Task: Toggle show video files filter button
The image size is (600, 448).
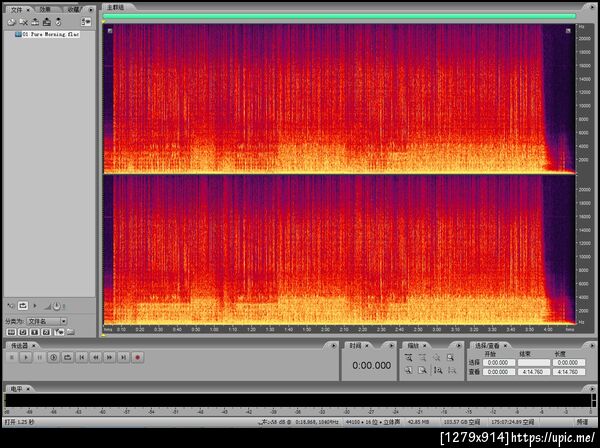Action: coord(35,332)
